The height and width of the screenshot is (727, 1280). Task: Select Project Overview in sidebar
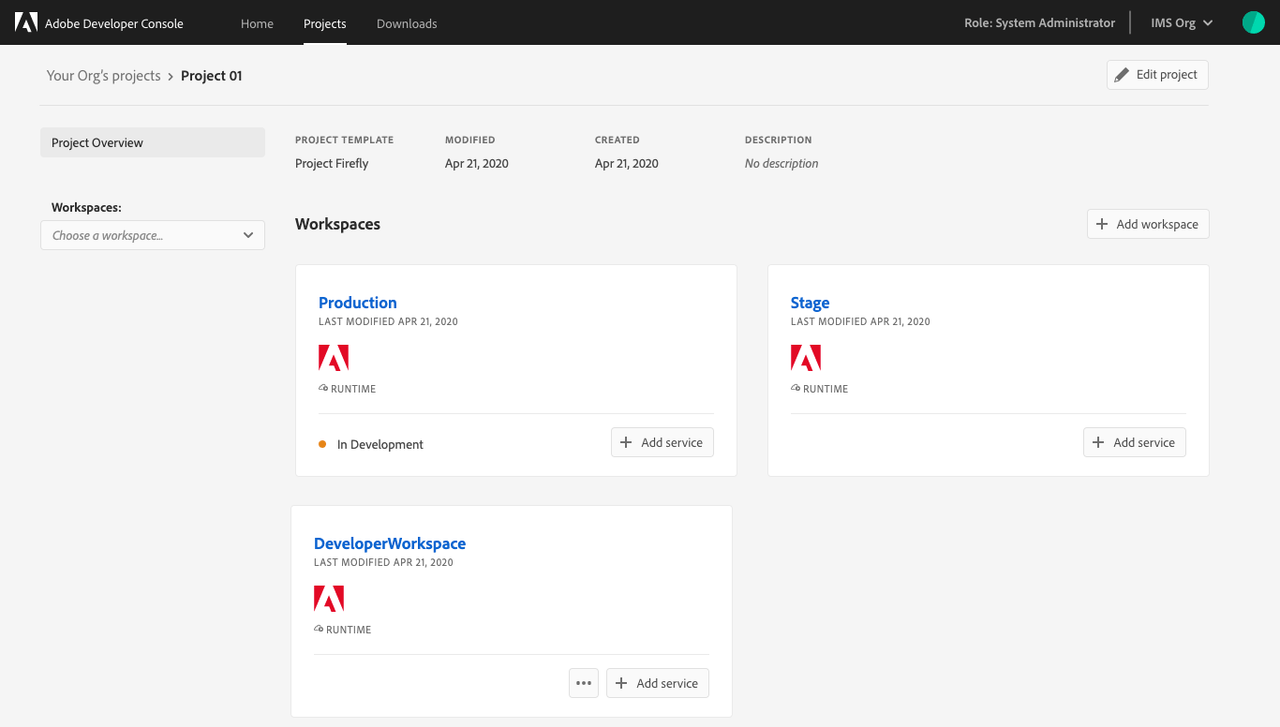tap(153, 142)
